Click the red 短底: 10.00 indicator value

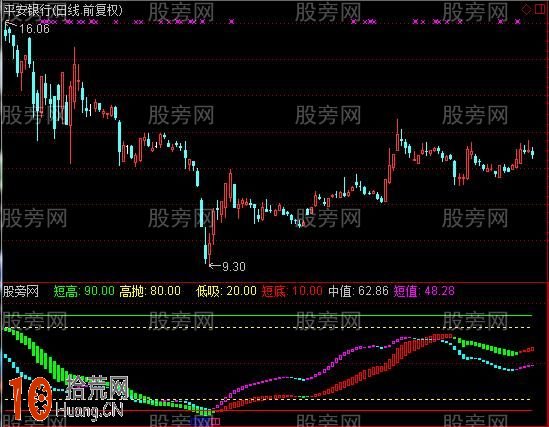[x=292, y=291]
